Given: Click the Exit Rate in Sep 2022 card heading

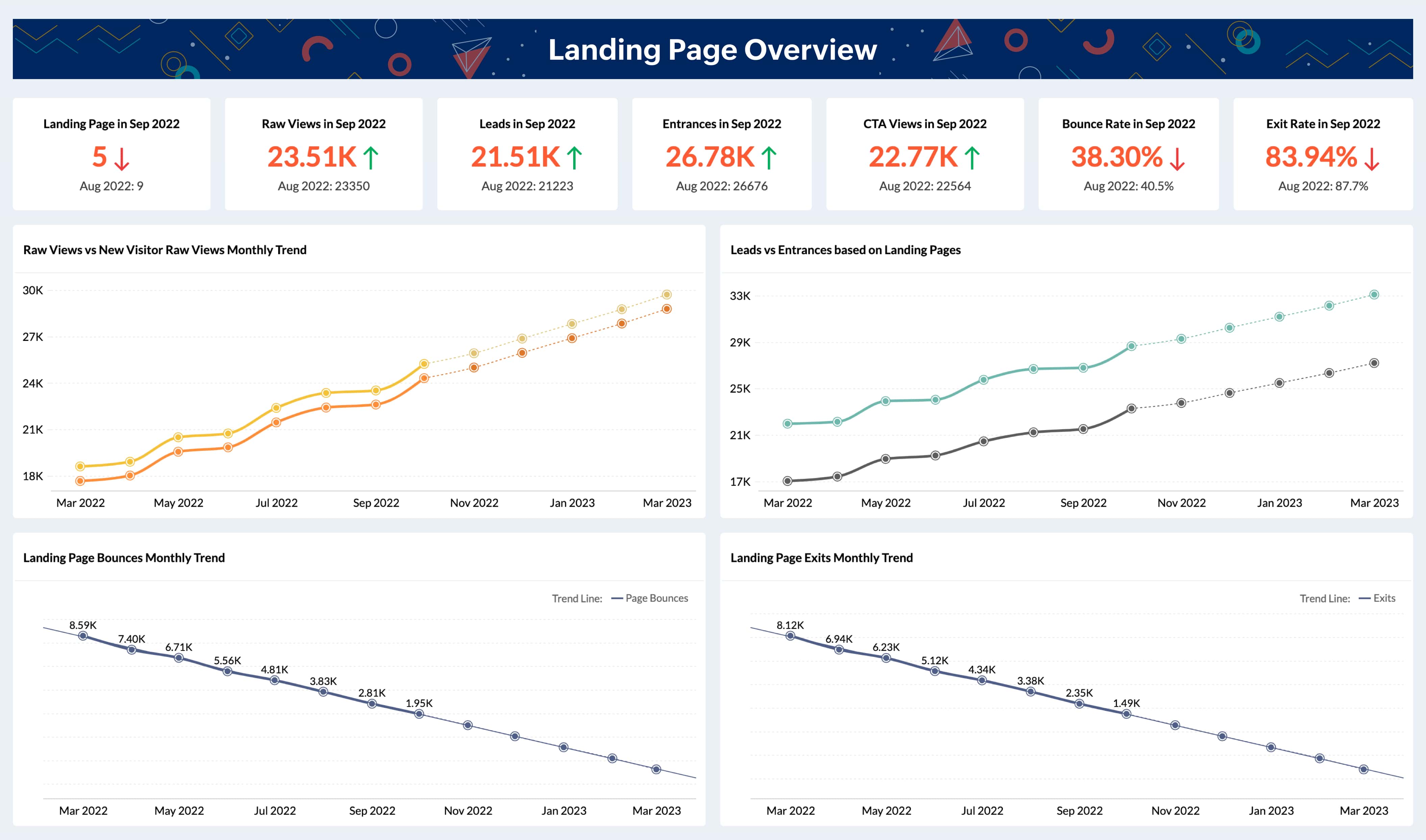Looking at the screenshot, I should 1323,124.
